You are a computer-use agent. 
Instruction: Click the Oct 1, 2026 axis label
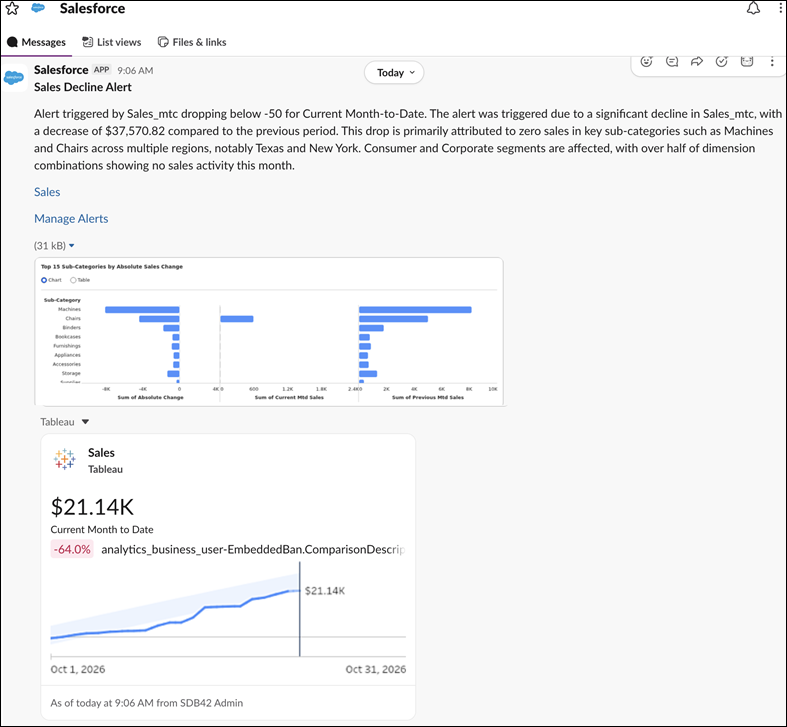78,669
